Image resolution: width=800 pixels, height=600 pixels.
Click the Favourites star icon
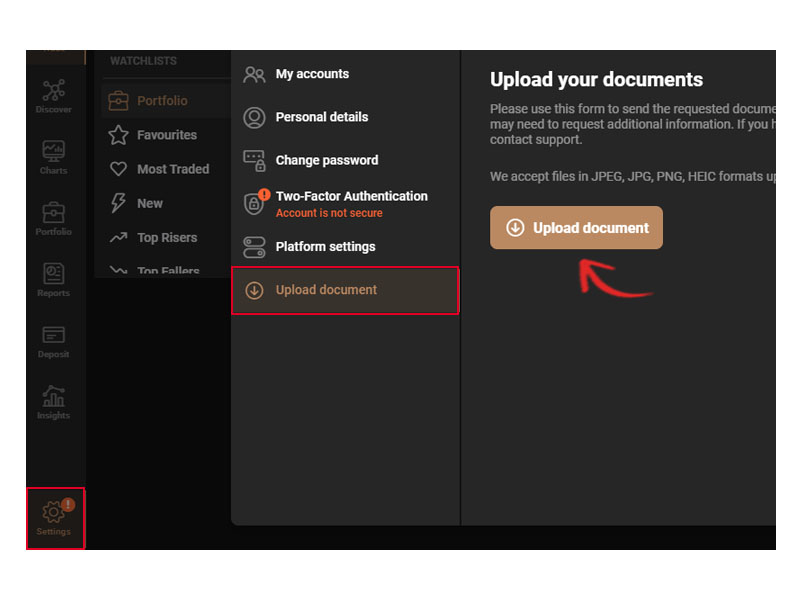pyautogui.click(x=118, y=135)
